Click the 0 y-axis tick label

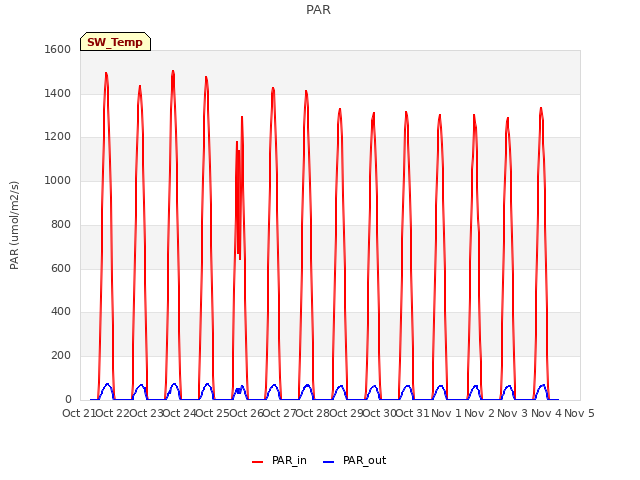pyautogui.click(x=68, y=399)
